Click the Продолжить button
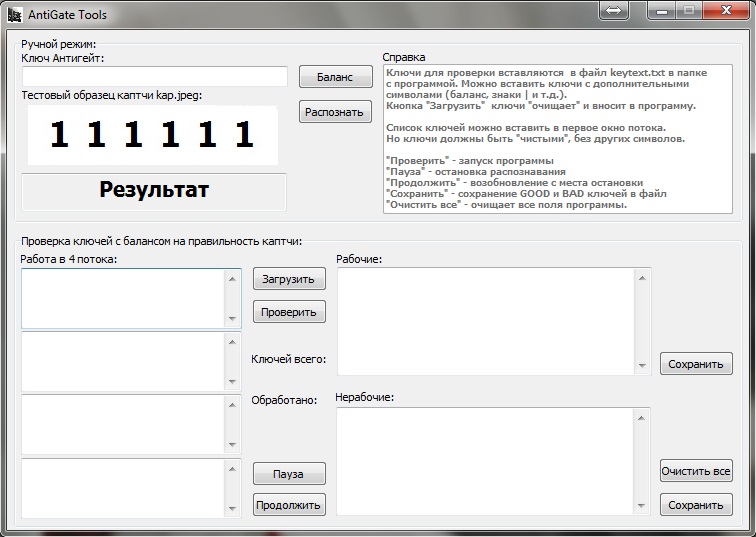 pyautogui.click(x=289, y=505)
